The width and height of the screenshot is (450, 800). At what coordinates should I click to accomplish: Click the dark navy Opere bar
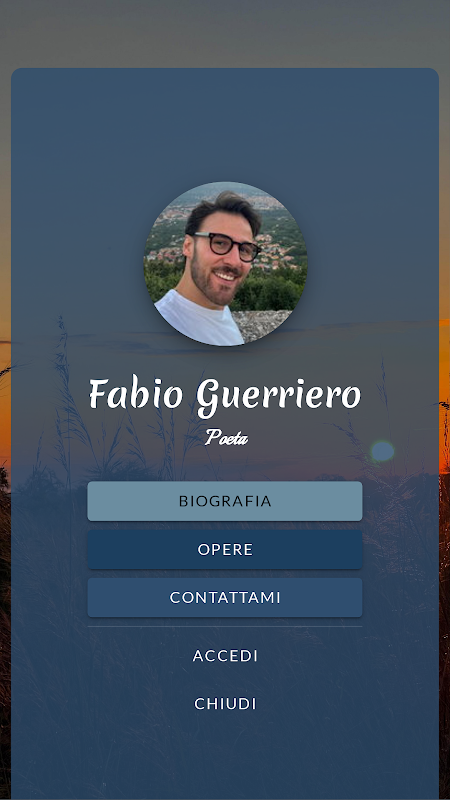224,549
